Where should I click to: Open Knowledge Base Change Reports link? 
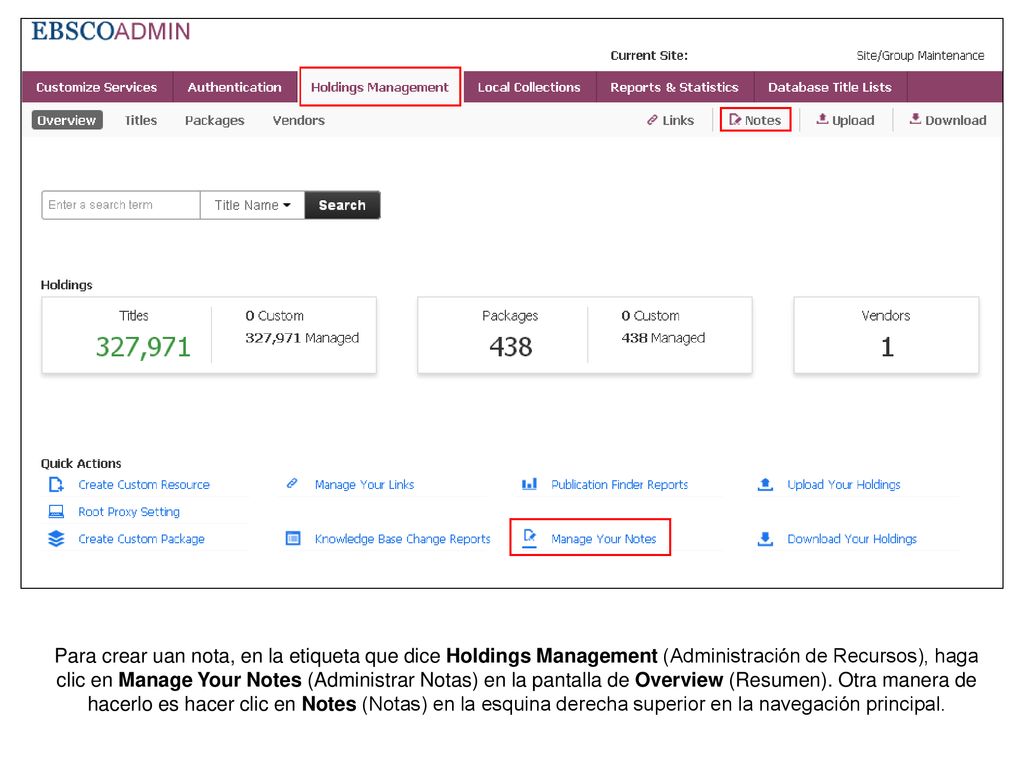(402, 539)
